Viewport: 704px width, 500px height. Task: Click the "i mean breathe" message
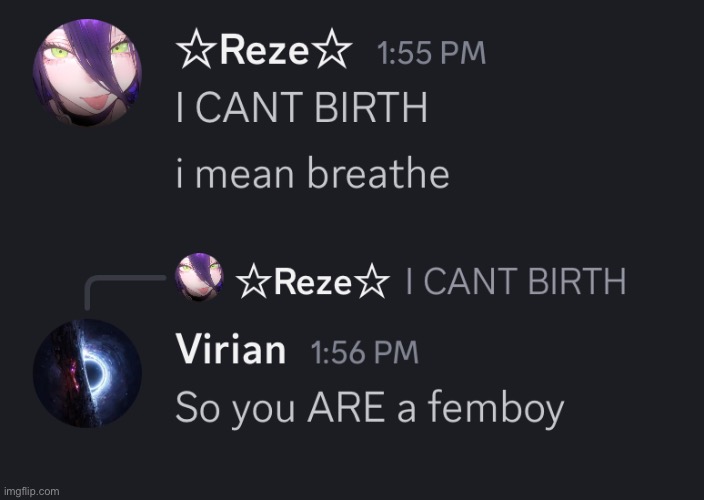312,174
